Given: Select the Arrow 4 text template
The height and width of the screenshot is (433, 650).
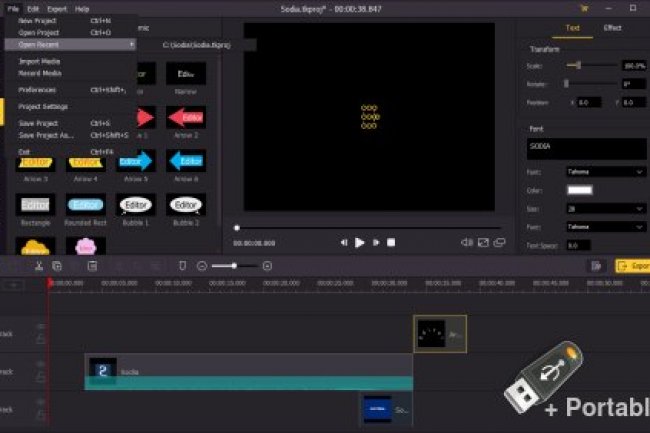Looking at the screenshot, I should (85, 162).
